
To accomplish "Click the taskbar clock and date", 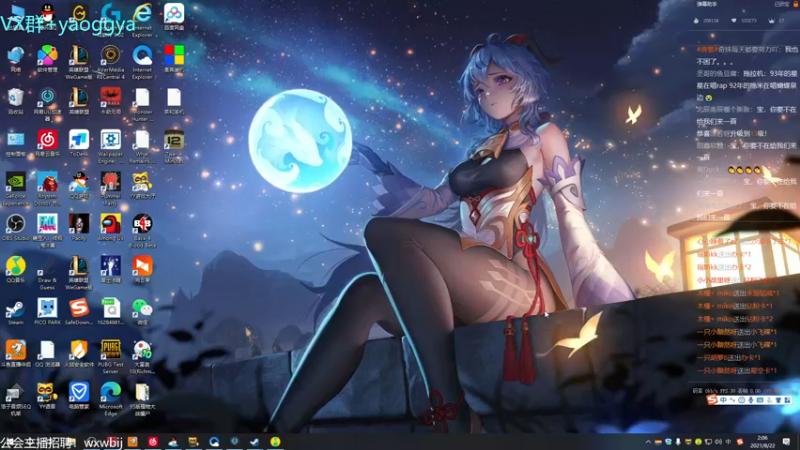I will pos(763,442).
